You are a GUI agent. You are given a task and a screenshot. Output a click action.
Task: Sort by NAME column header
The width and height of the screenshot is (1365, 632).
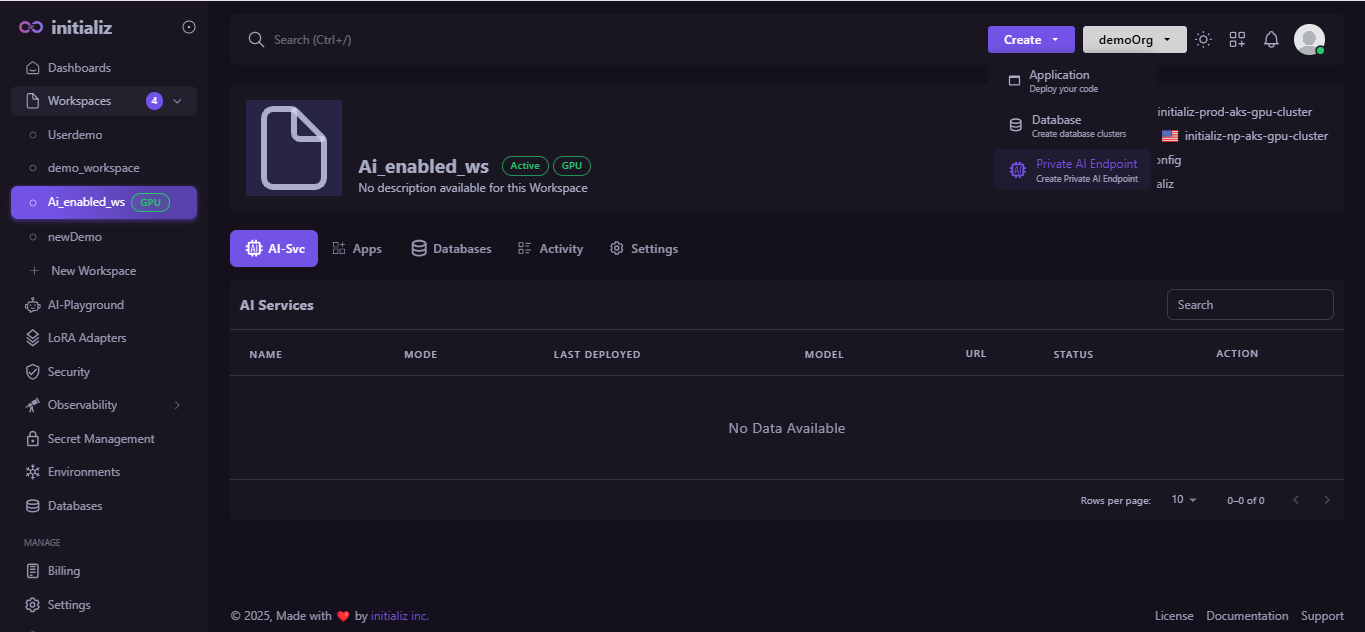click(266, 354)
